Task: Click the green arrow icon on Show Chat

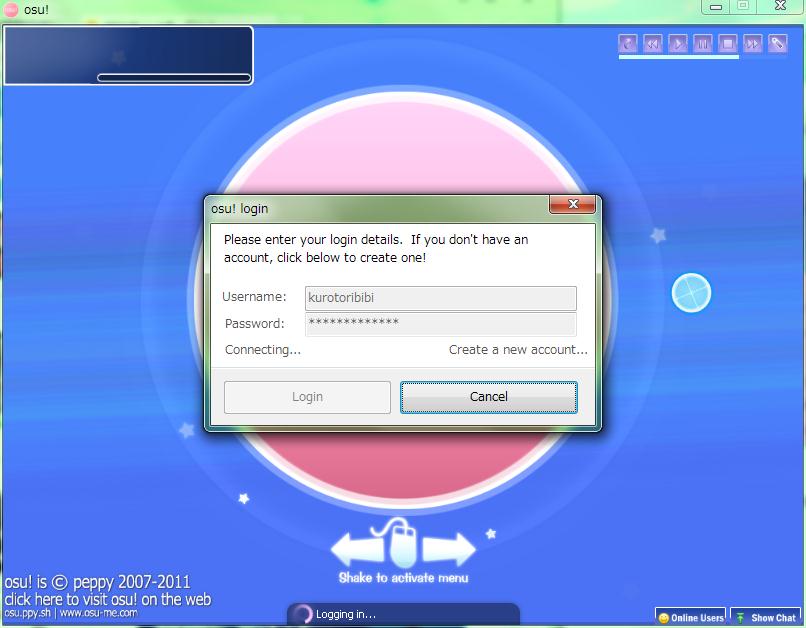Action: 740,618
